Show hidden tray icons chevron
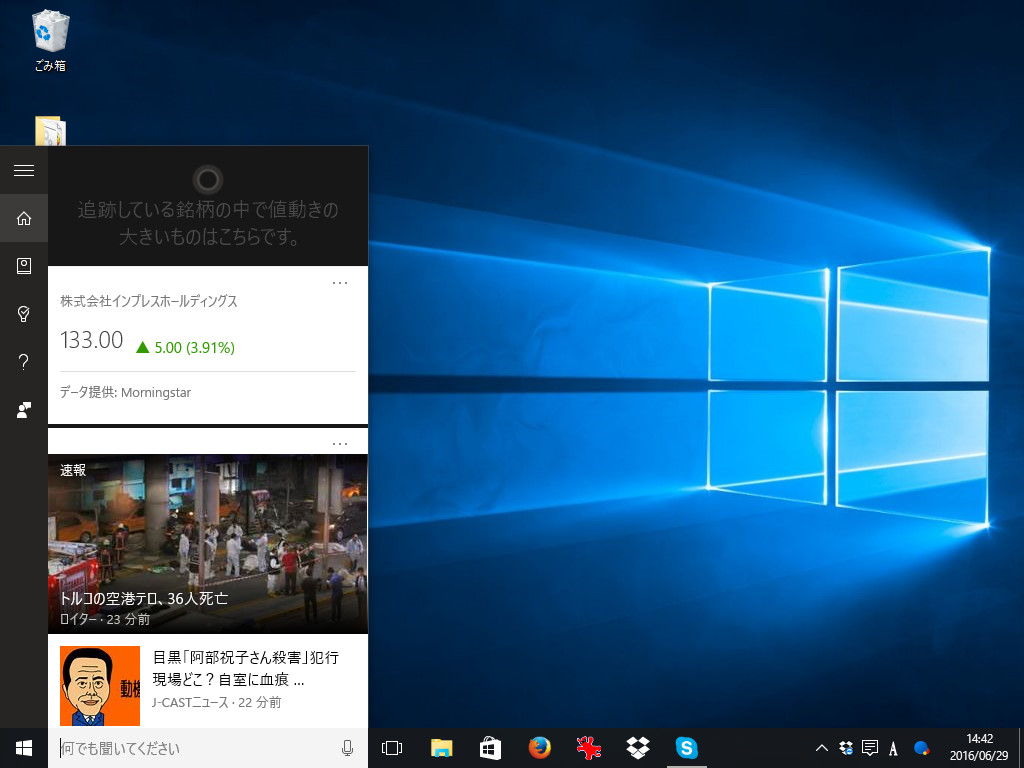Screen dimensions: 1024x768 [822, 748]
